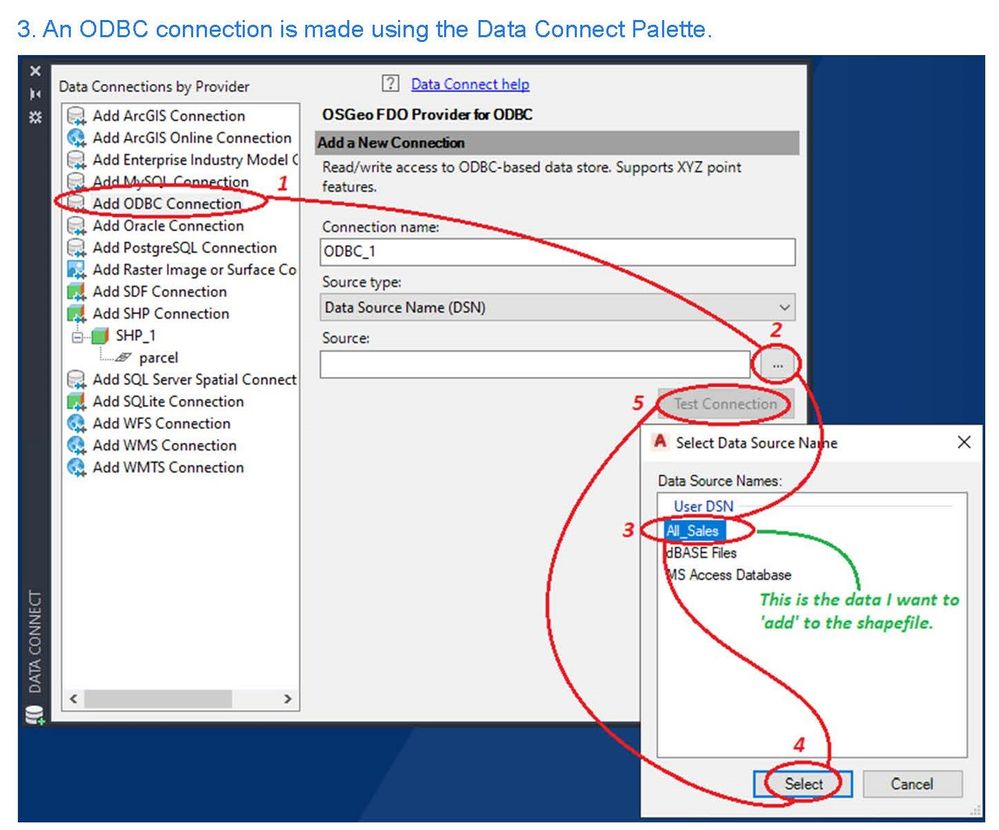Click the ArcGIS Connection database icon

(x=76, y=116)
